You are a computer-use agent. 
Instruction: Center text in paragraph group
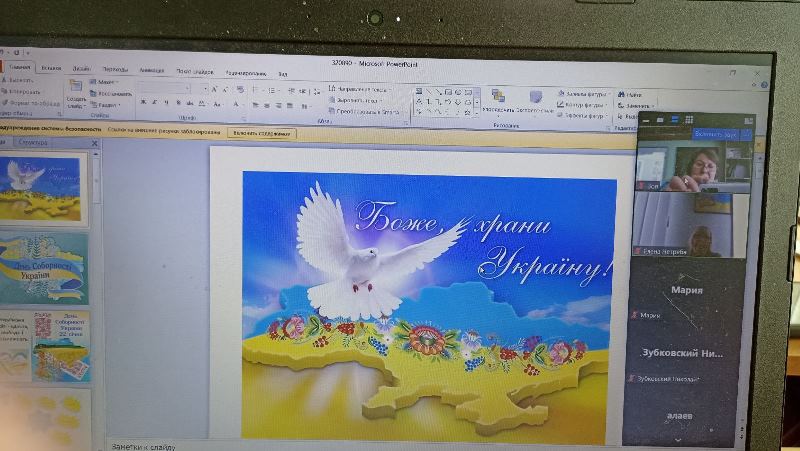click(x=267, y=106)
